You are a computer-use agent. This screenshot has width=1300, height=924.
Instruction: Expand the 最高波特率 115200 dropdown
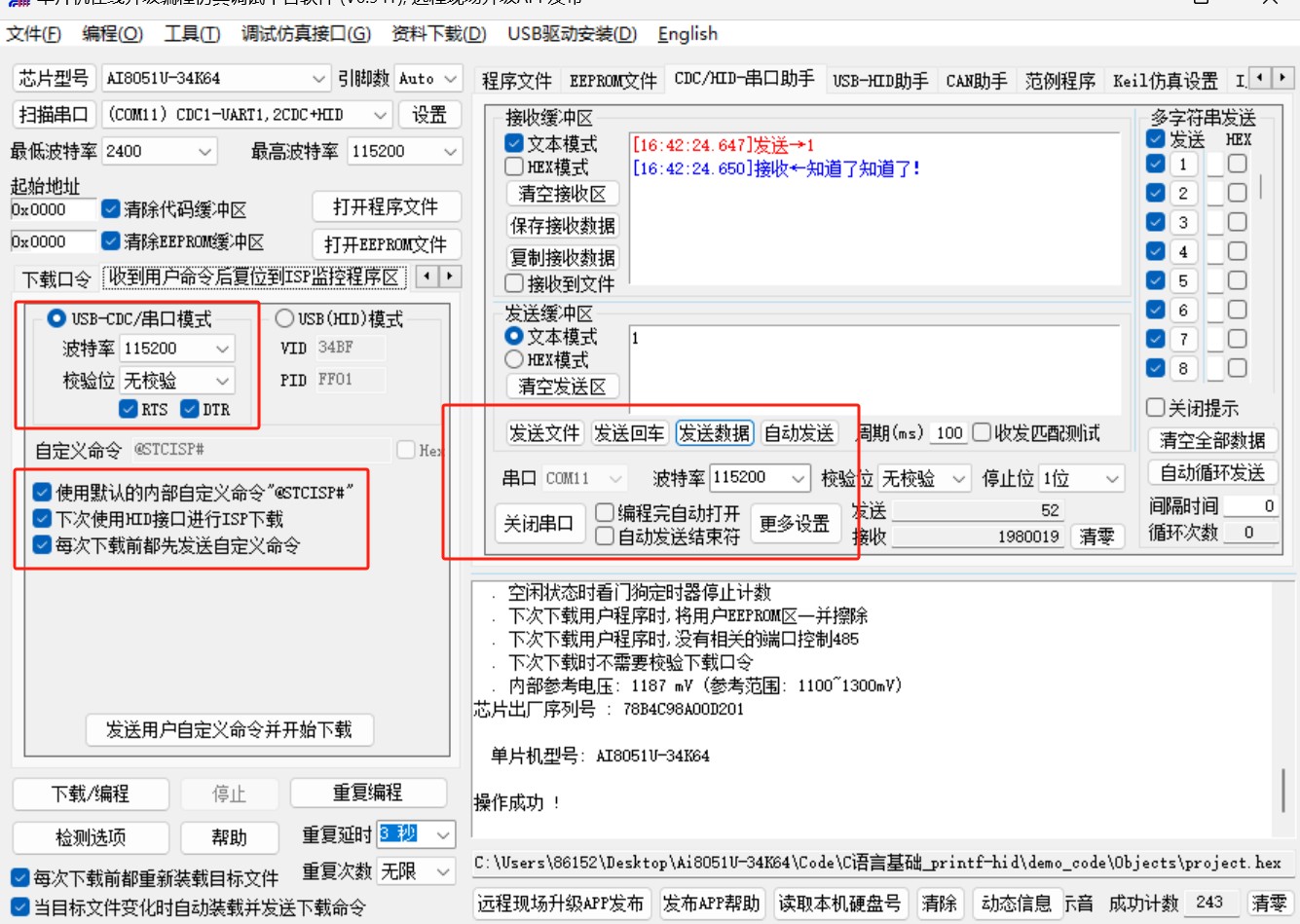click(x=450, y=152)
